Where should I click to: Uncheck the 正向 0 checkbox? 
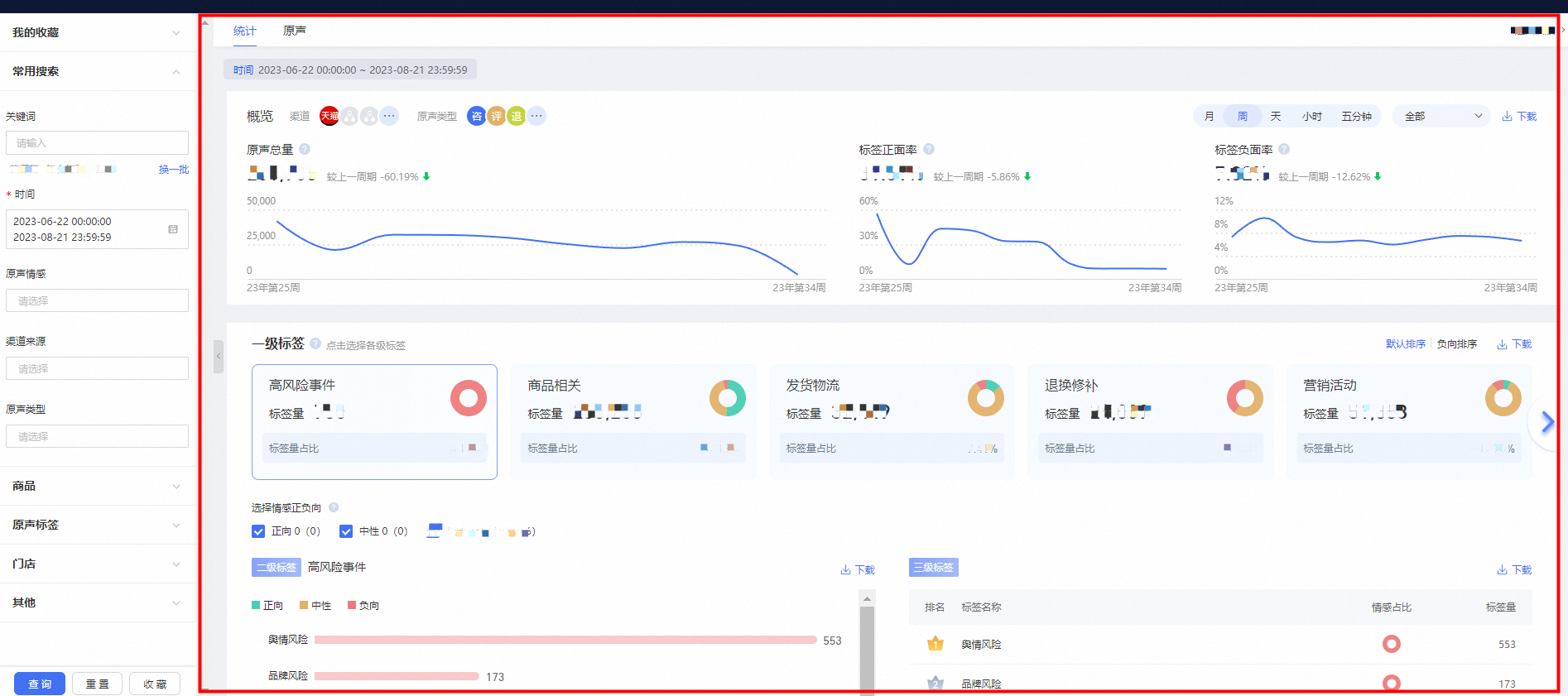(258, 531)
